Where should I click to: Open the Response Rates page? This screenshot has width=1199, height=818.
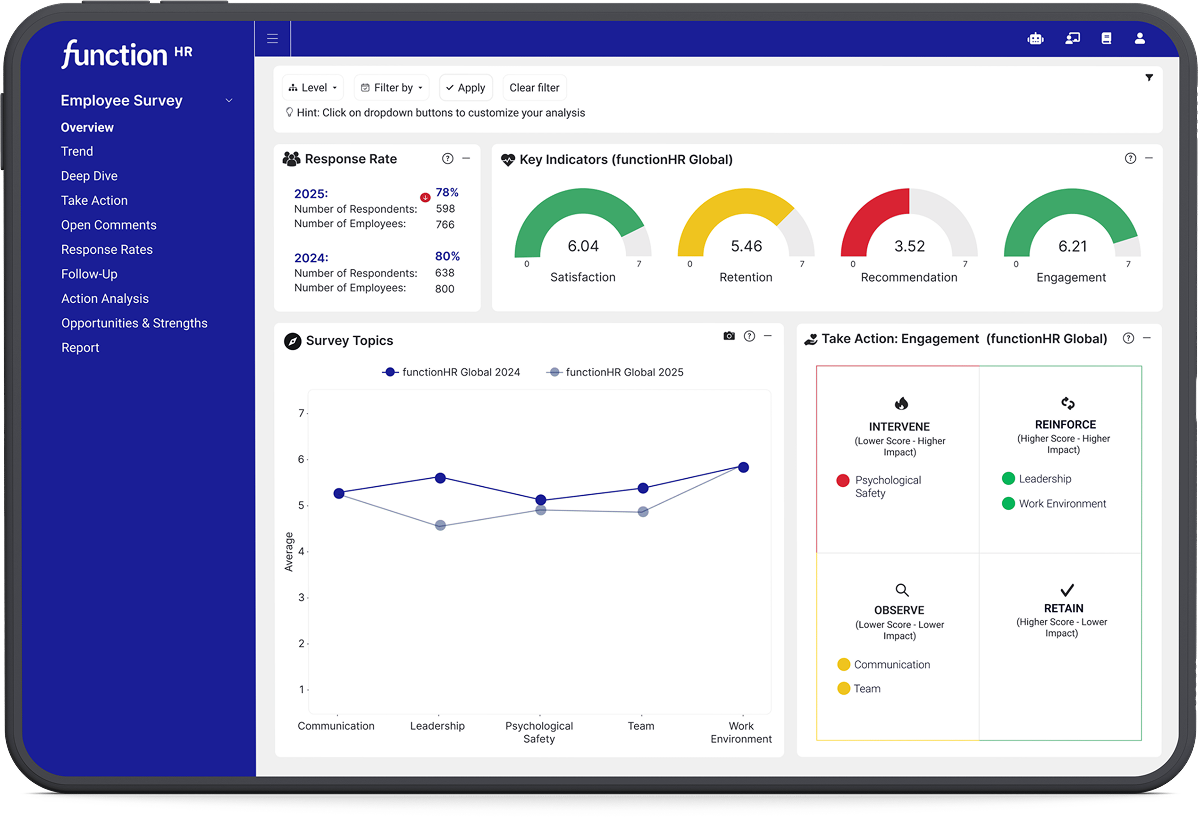click(107, 249)
